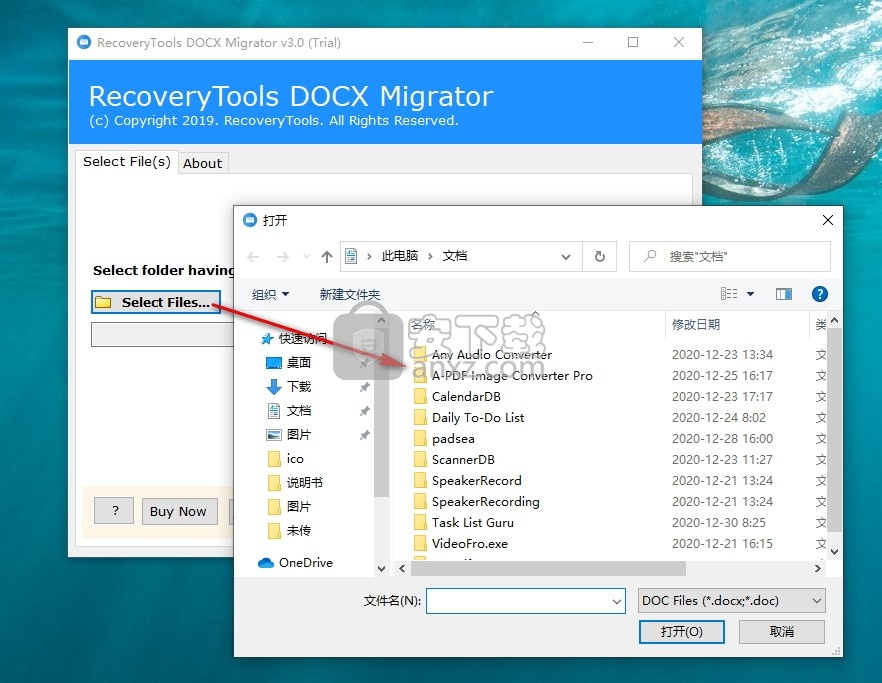Screen dimensions: 882x683
Task: Select 快速访问 in navigation pane
Action: tap(303, 338)
